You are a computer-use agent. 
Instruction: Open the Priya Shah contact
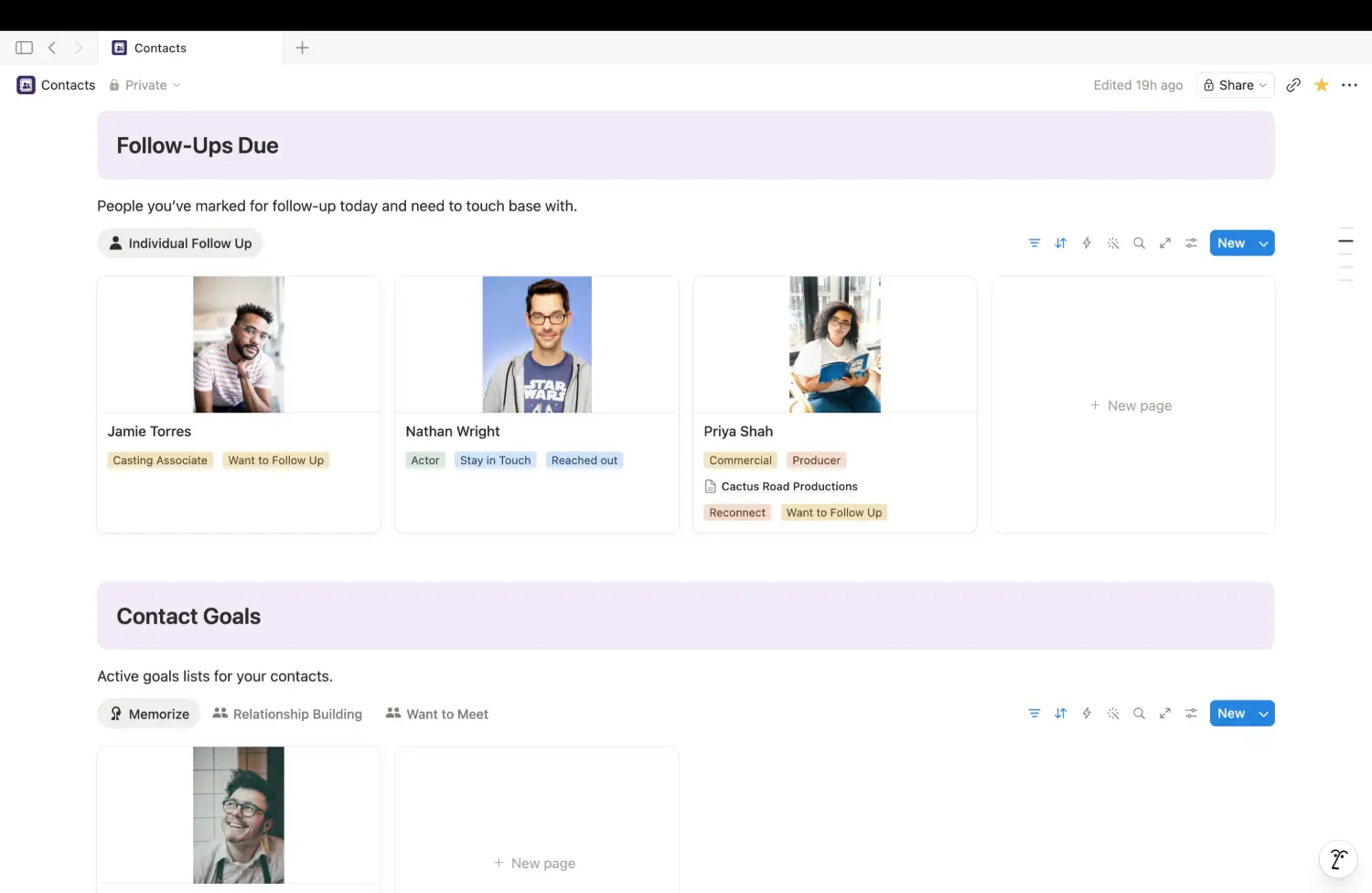pos(738,431)
